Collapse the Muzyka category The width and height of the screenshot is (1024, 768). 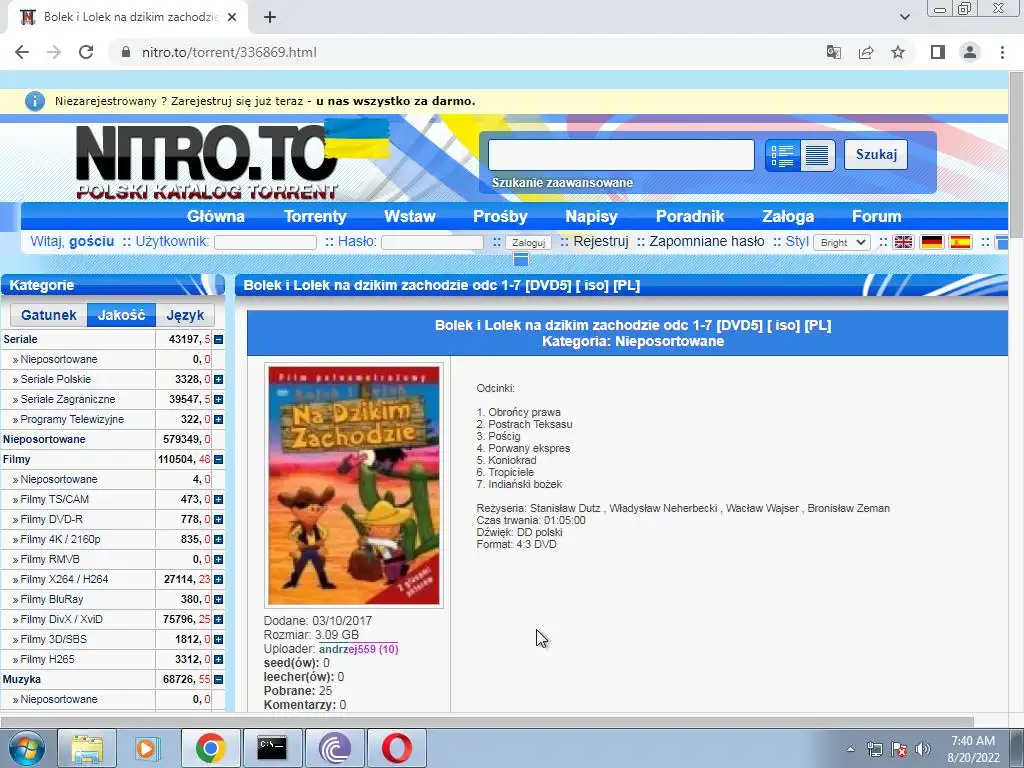click(219, 680)
